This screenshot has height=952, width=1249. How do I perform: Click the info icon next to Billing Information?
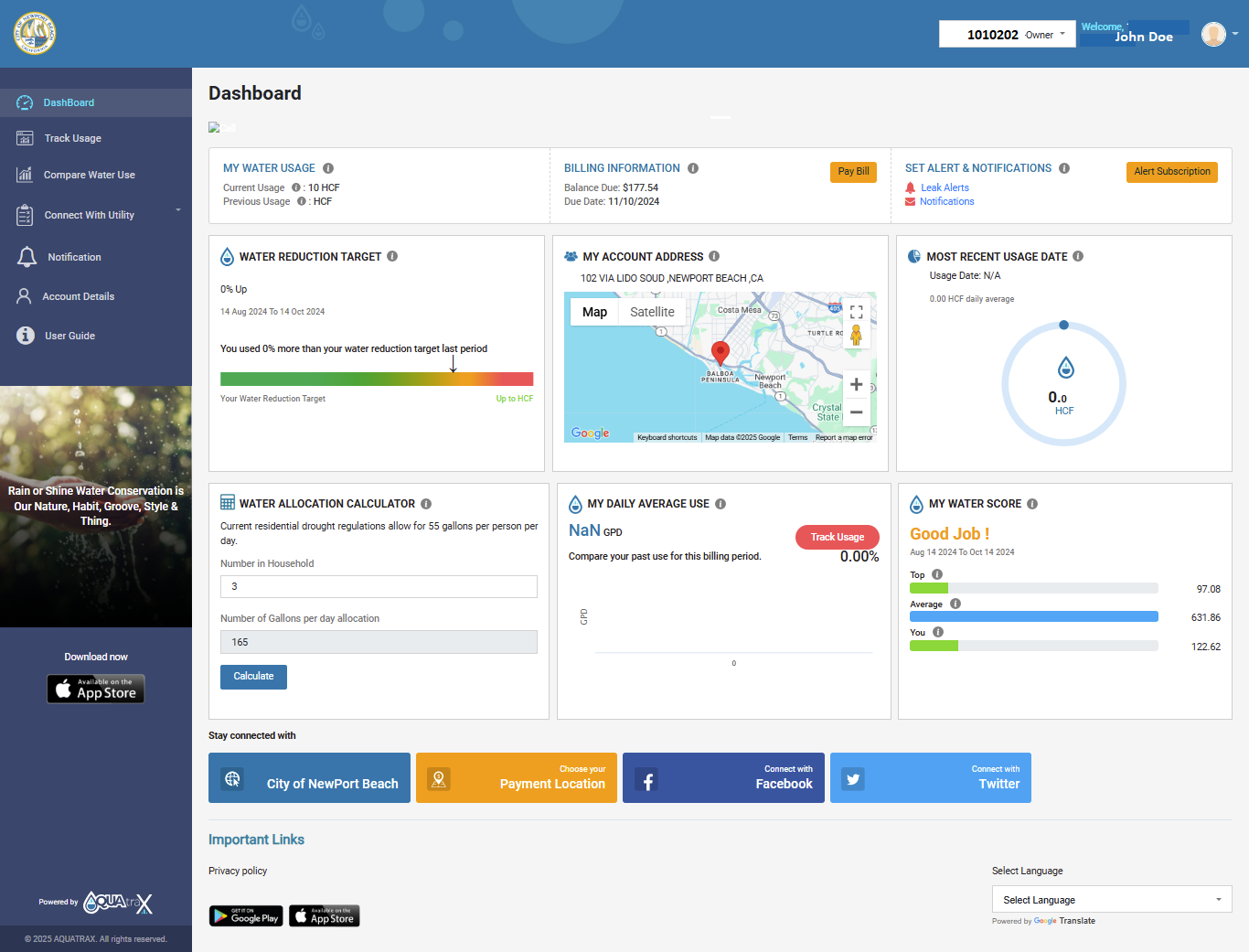coord(693,168)
